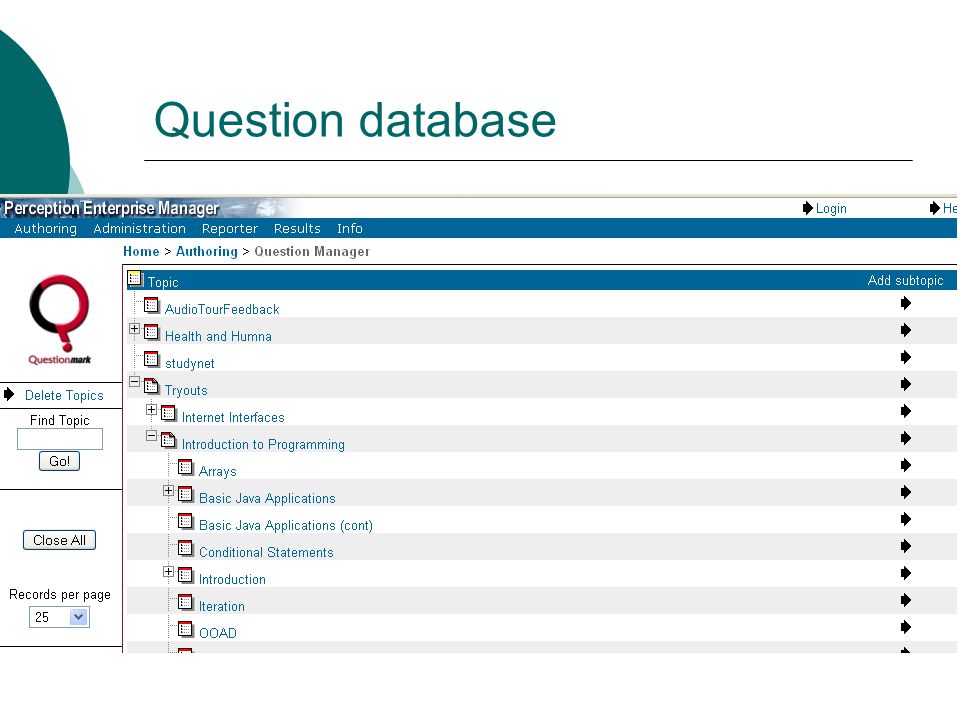The width and height of the screenshot is (960, 720).
Task: Click the Iteration topic icon
Action: [x=186, y=602]
